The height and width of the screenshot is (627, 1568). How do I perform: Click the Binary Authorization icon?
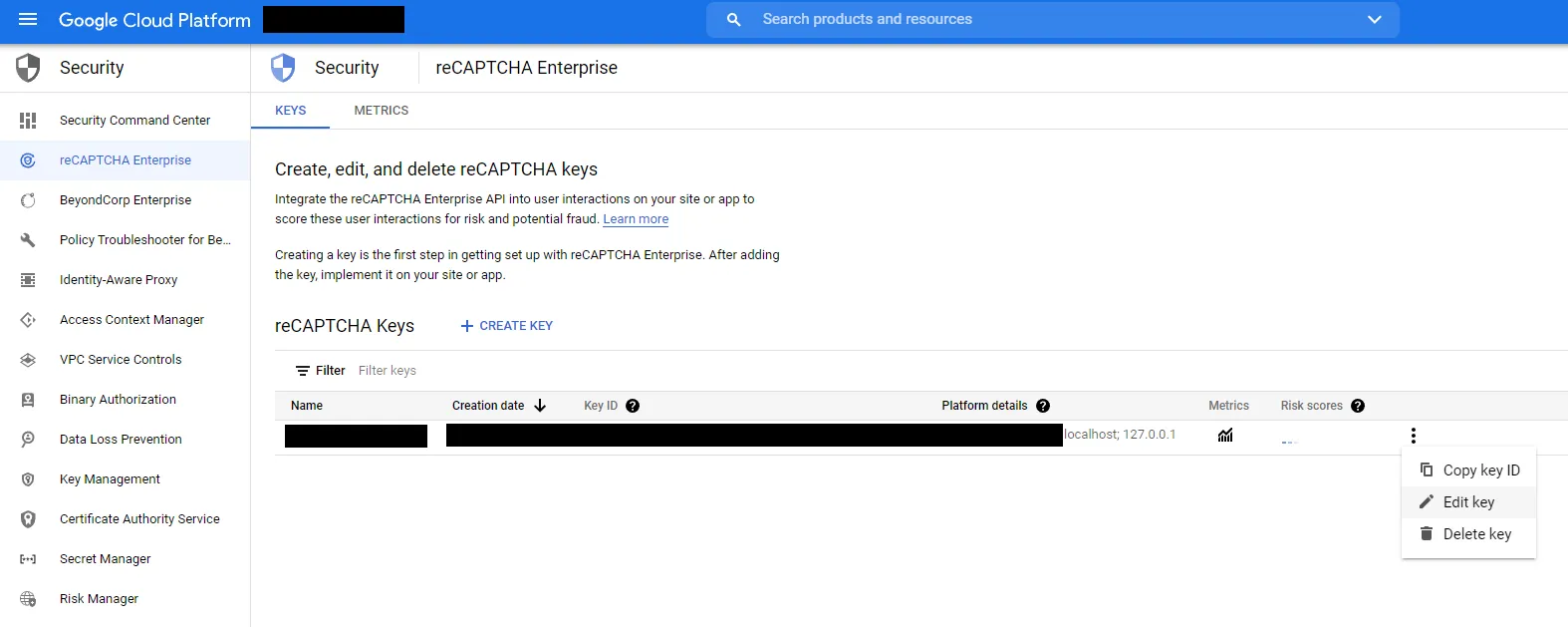[28, 400]
